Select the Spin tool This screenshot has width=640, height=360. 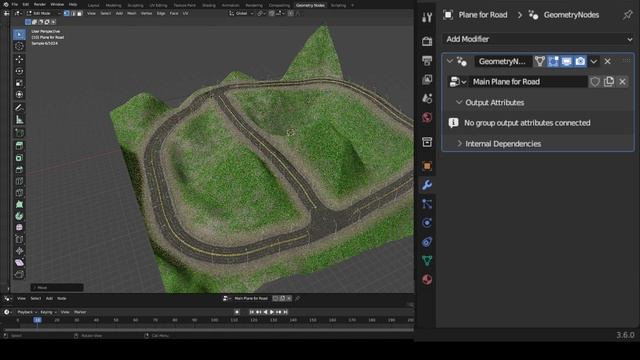click(19, 216)
